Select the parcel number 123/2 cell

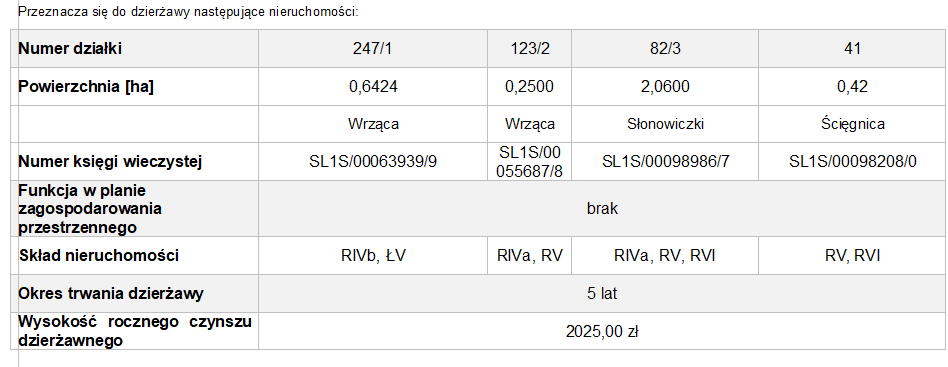coord(529,49)
